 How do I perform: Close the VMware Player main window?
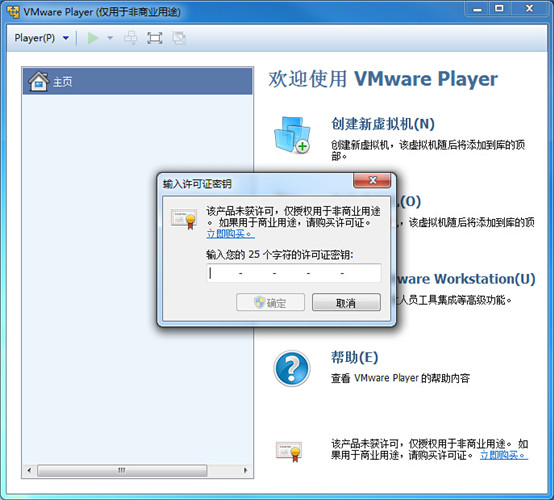(x=529, y=9)
